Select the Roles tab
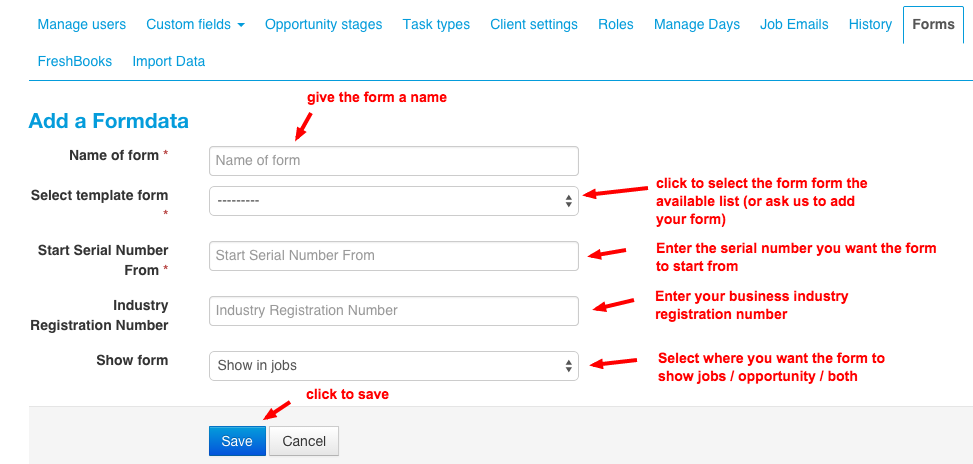Image resolution: width=973 pixels, height=464 pixels. point(616,24)
